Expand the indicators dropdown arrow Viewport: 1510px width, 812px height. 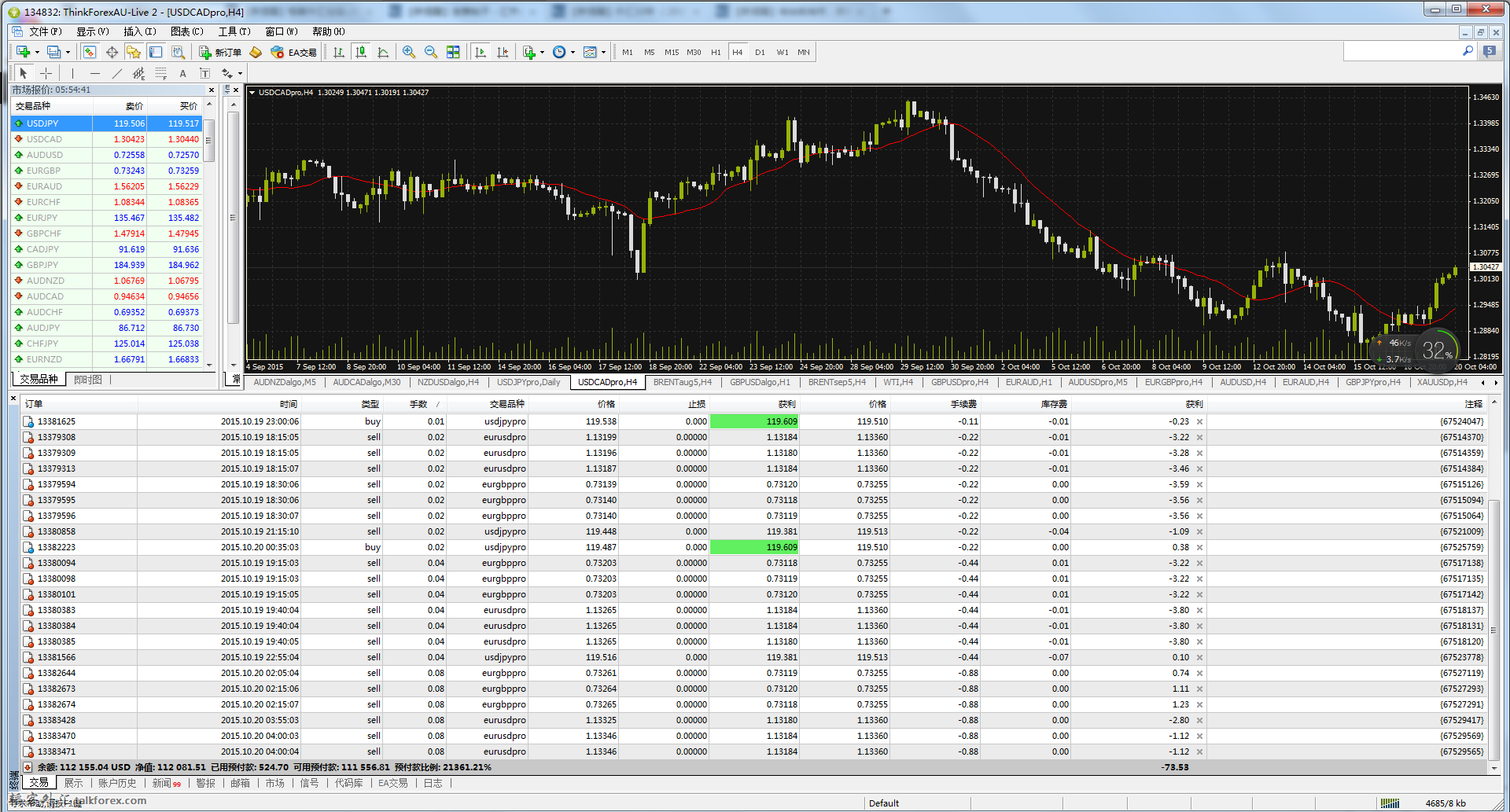tap(543, 53)
